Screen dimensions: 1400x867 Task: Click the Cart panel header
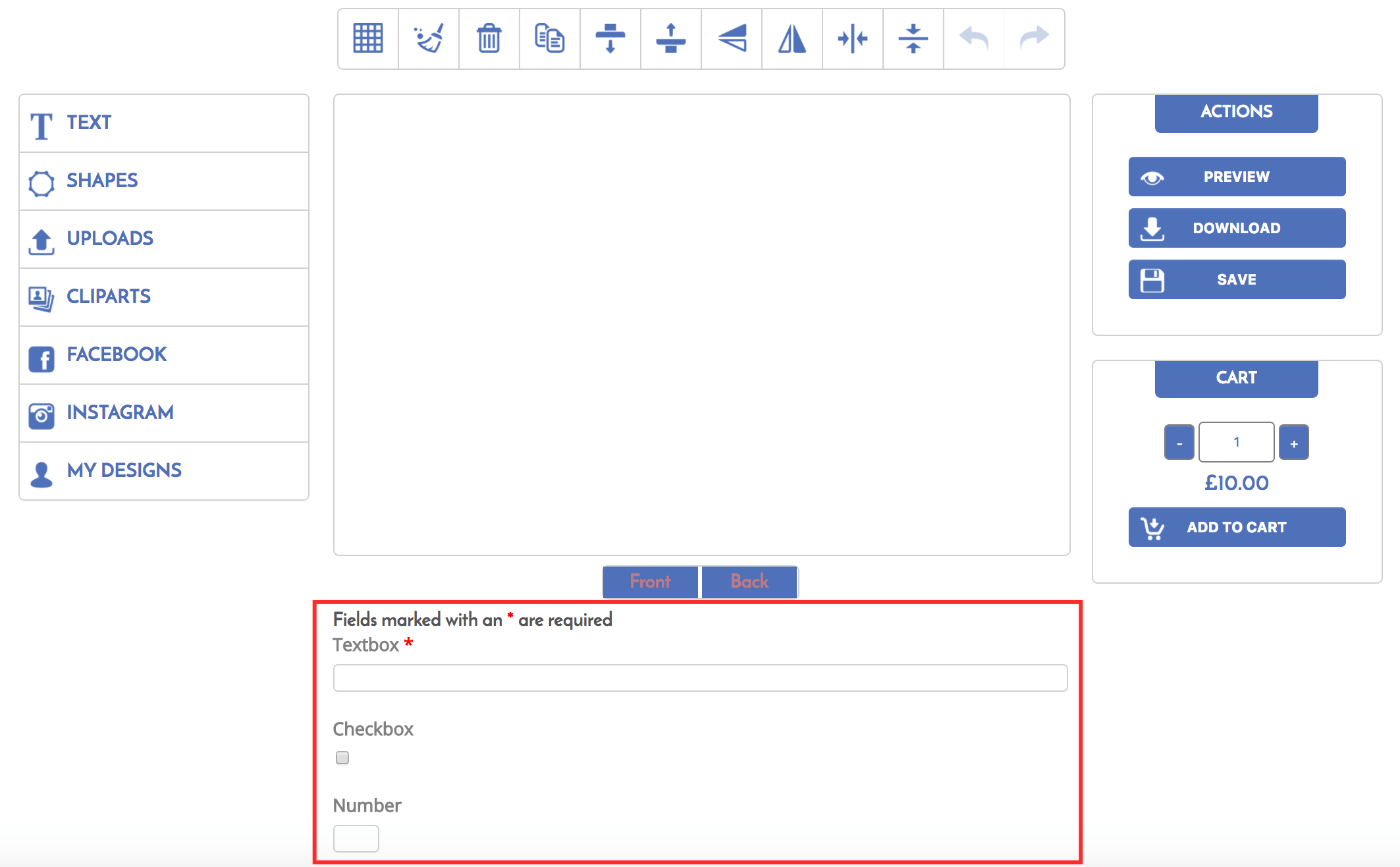pos(1236,378)
